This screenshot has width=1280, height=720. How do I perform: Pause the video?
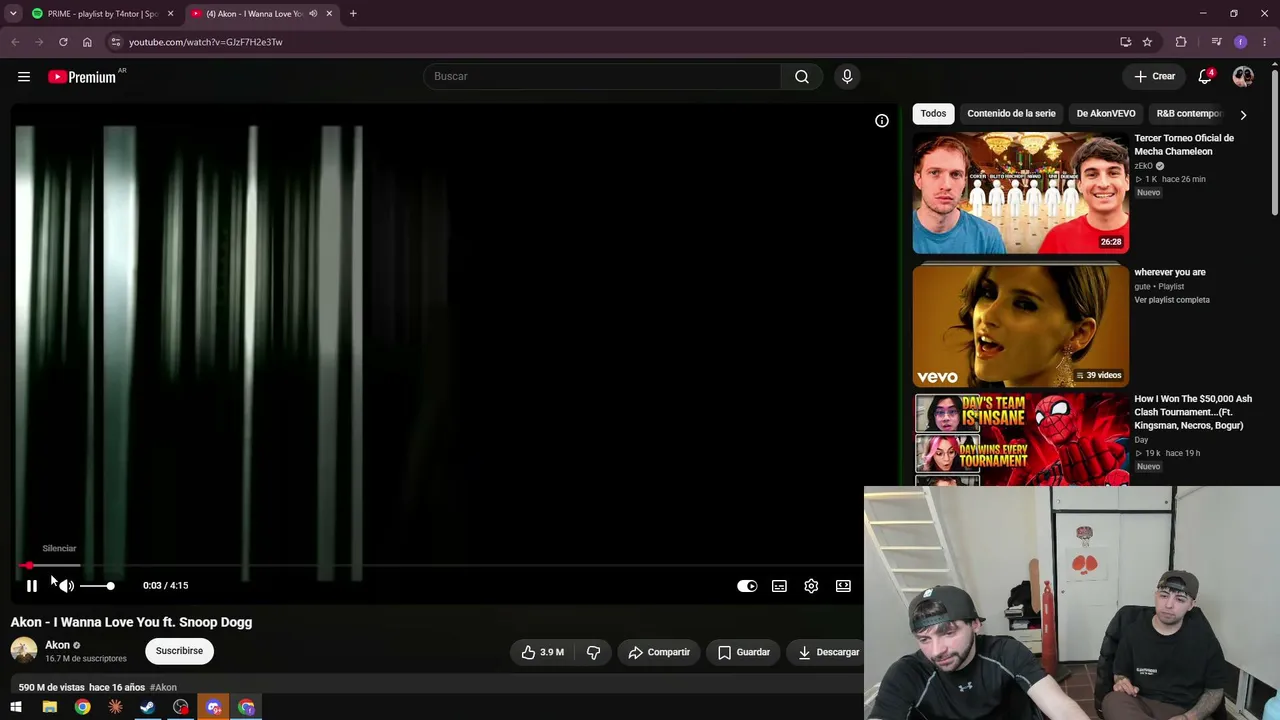[32, 586]
